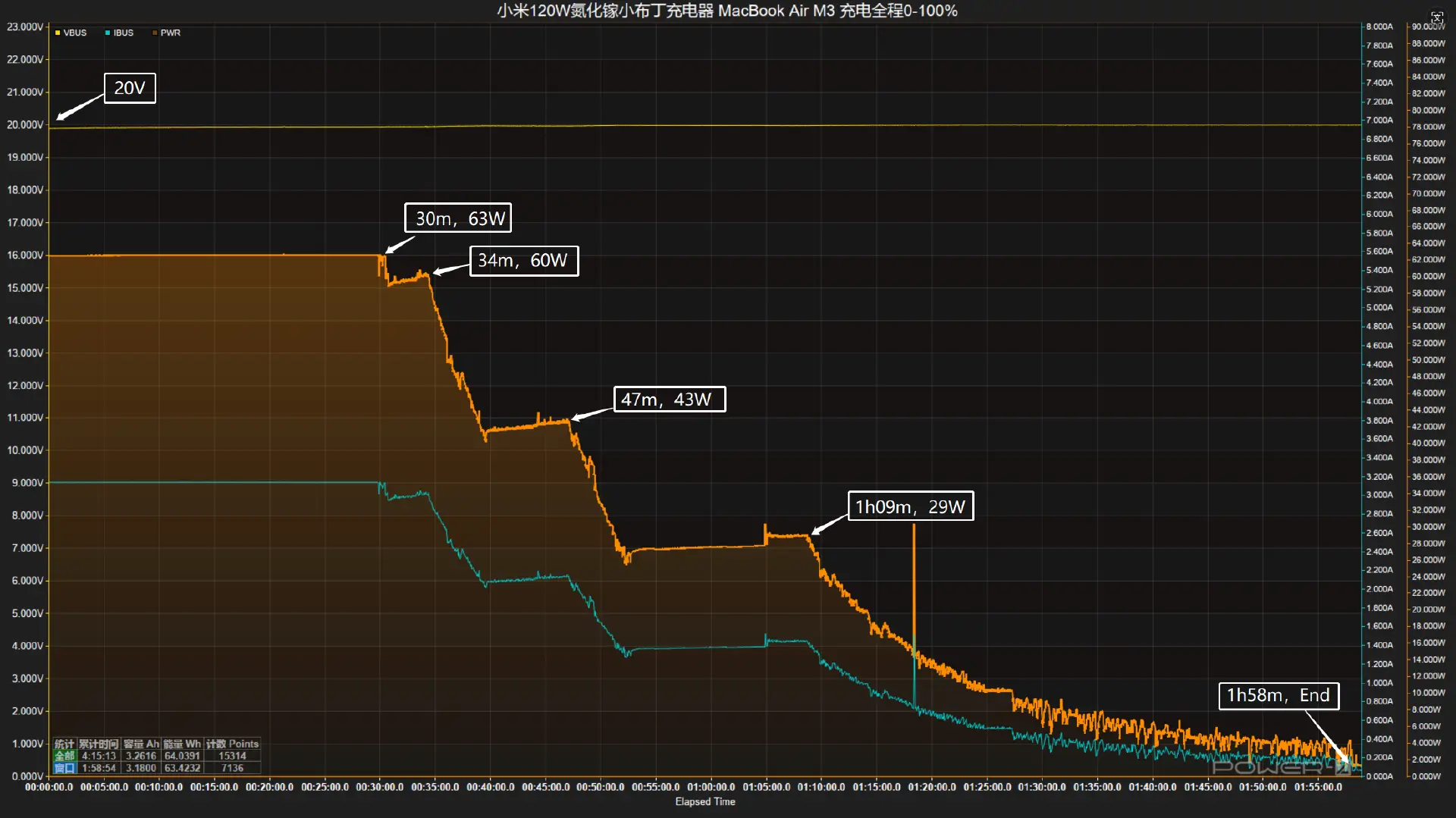This screenshot has width=1456, height=818.
Task: Toggle the IBUS legend entry
Action: pyautogui.click(x=119, y=33)
